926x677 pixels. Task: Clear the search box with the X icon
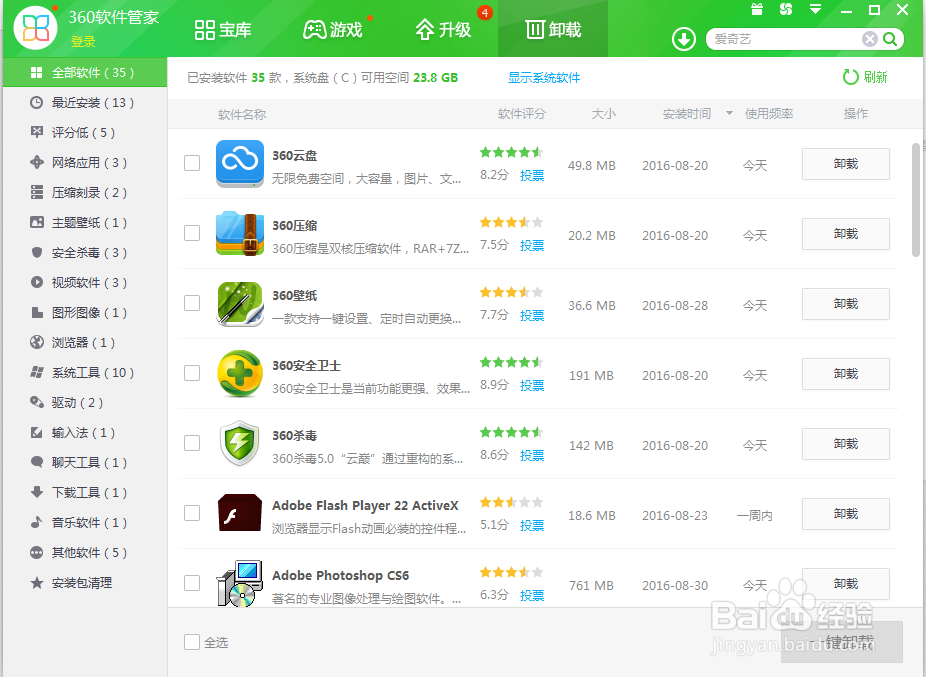pos(869,40)
